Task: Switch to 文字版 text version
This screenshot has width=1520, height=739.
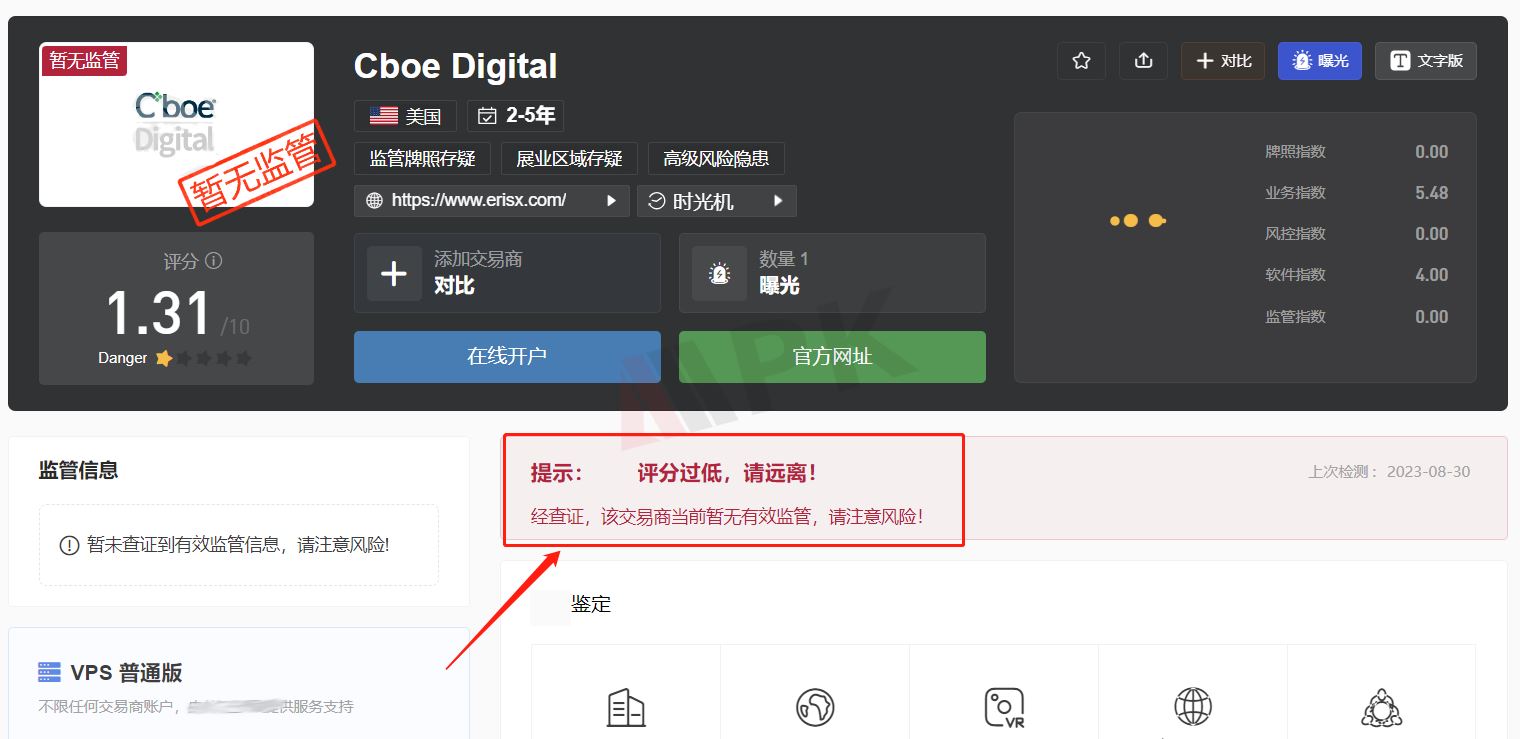Action: point(1425,61)
